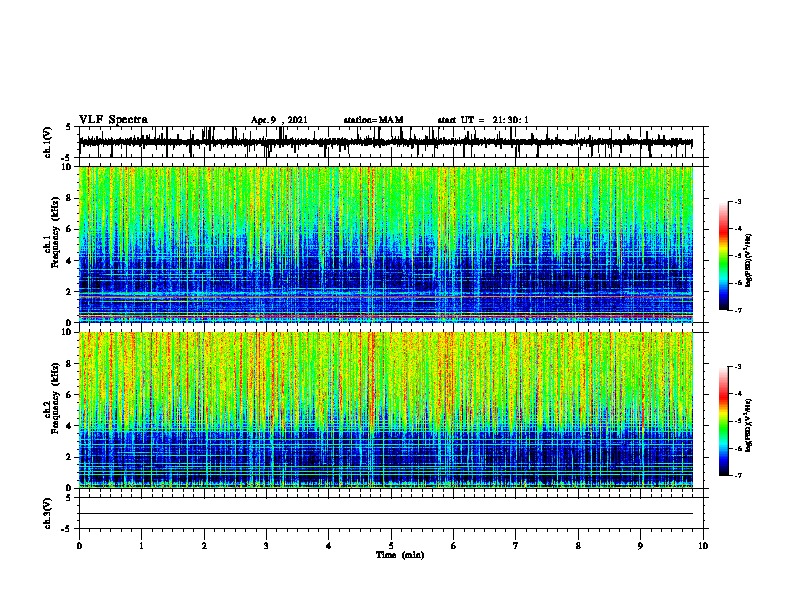792x612 pixels.
Task: Click the "8" kHz tick of ch.2 spectrogram
Action: [x=70, y=364]
